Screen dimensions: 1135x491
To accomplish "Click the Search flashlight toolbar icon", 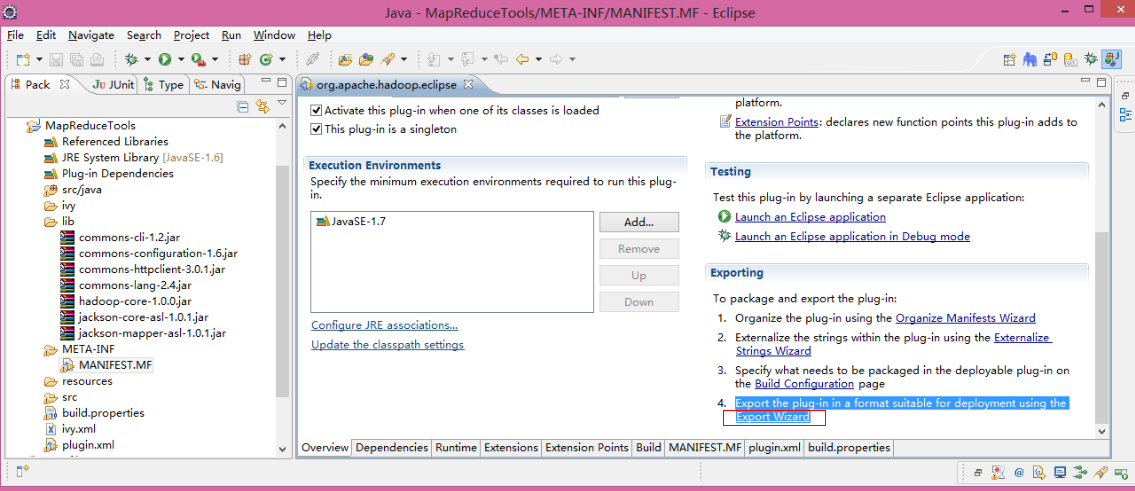I will [x=387, y=59].
